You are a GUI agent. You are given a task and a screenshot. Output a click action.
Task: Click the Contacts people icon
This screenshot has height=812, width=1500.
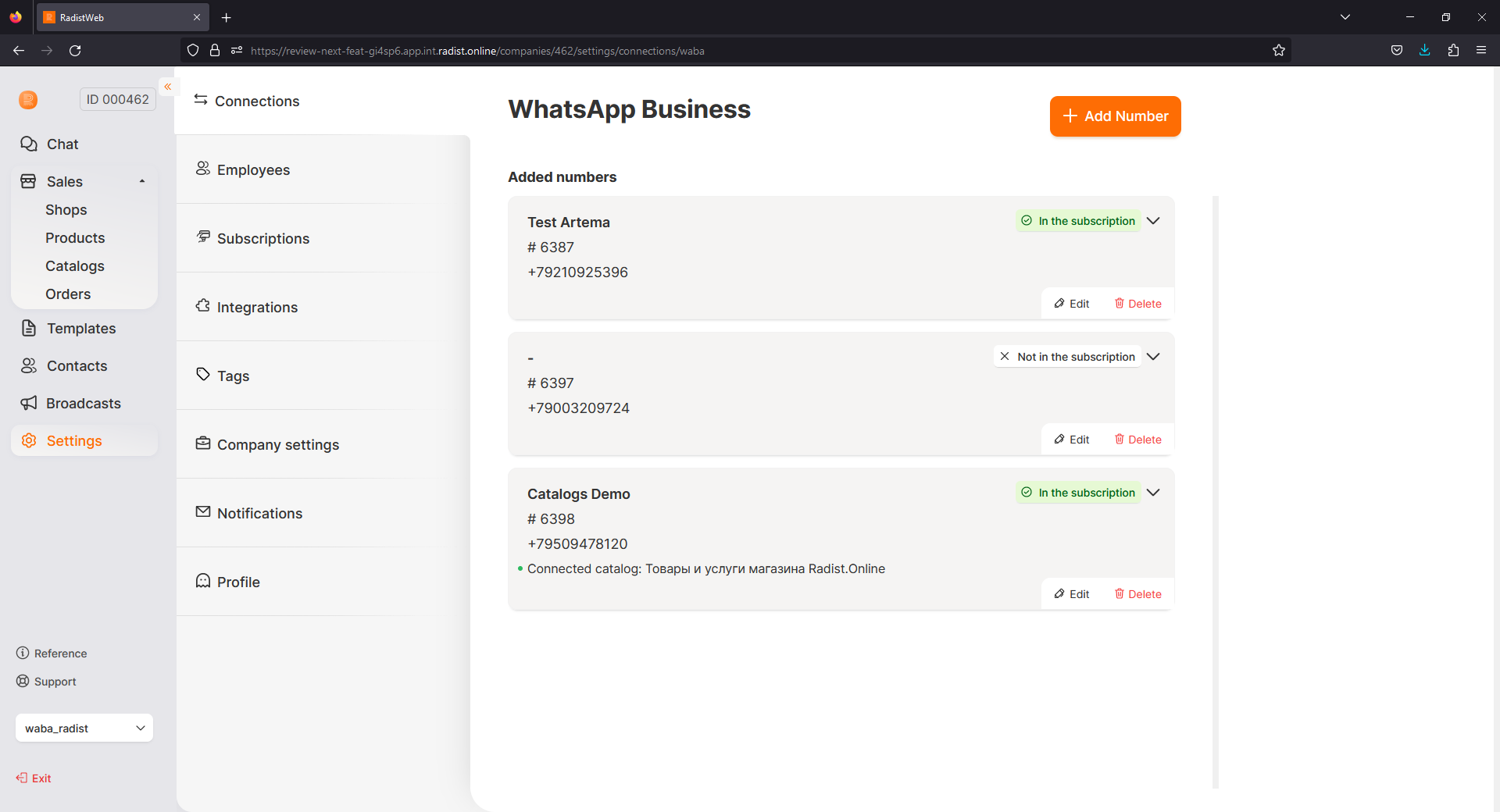coord(29,366)
